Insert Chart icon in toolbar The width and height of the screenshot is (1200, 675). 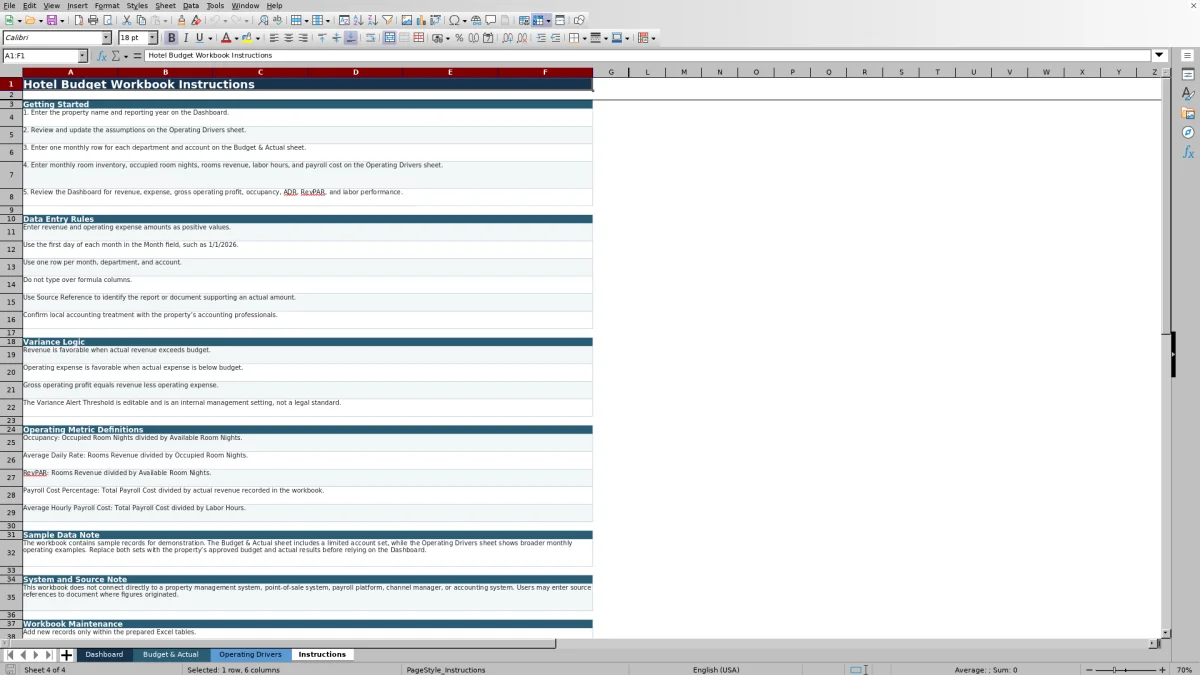(x=420, y=20)
